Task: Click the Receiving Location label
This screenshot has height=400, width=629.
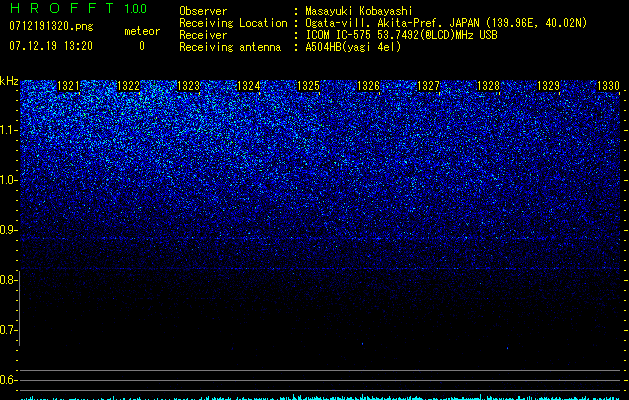Action: pos(233,23)
